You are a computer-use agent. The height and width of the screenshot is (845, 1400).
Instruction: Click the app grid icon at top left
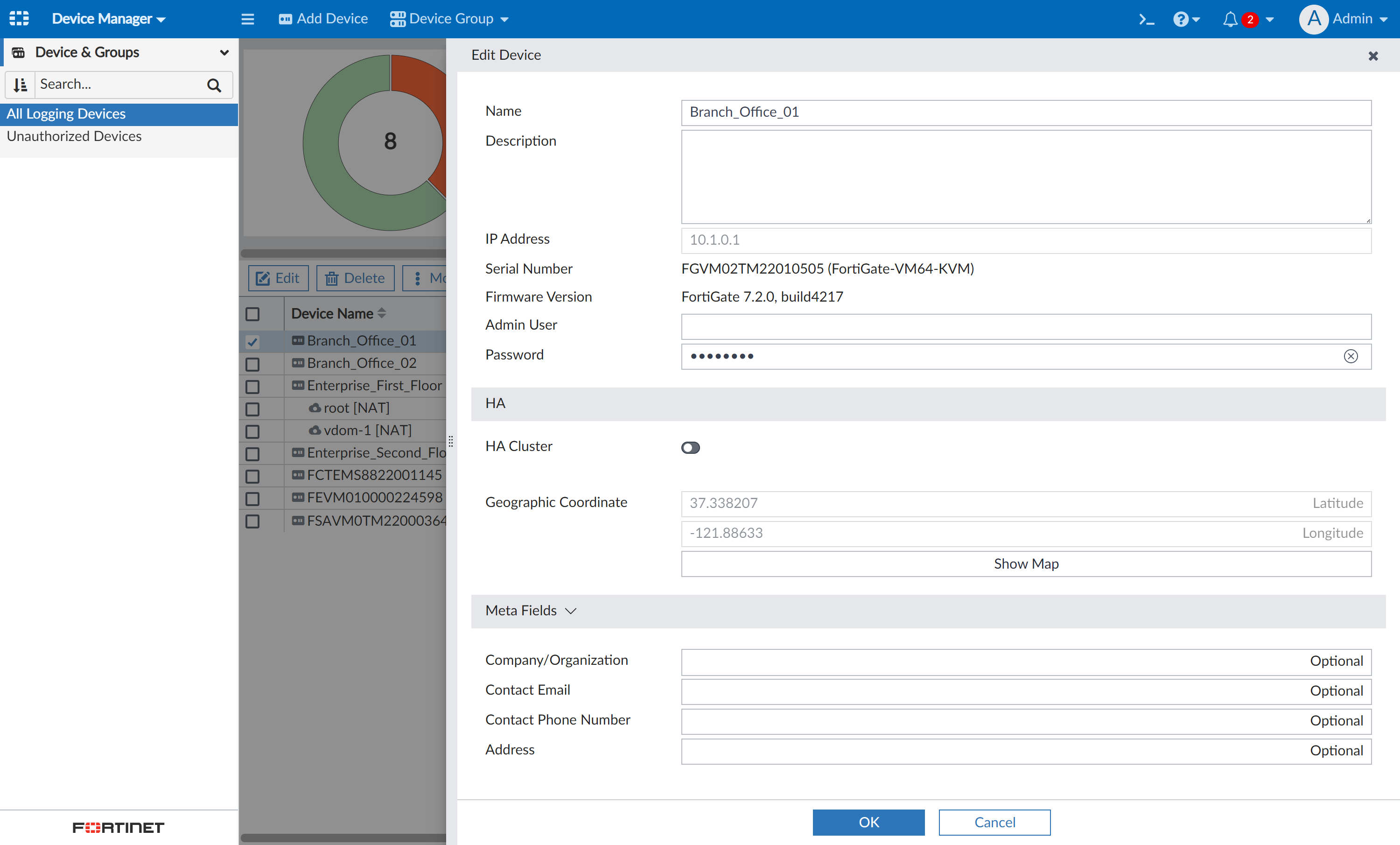19,18
